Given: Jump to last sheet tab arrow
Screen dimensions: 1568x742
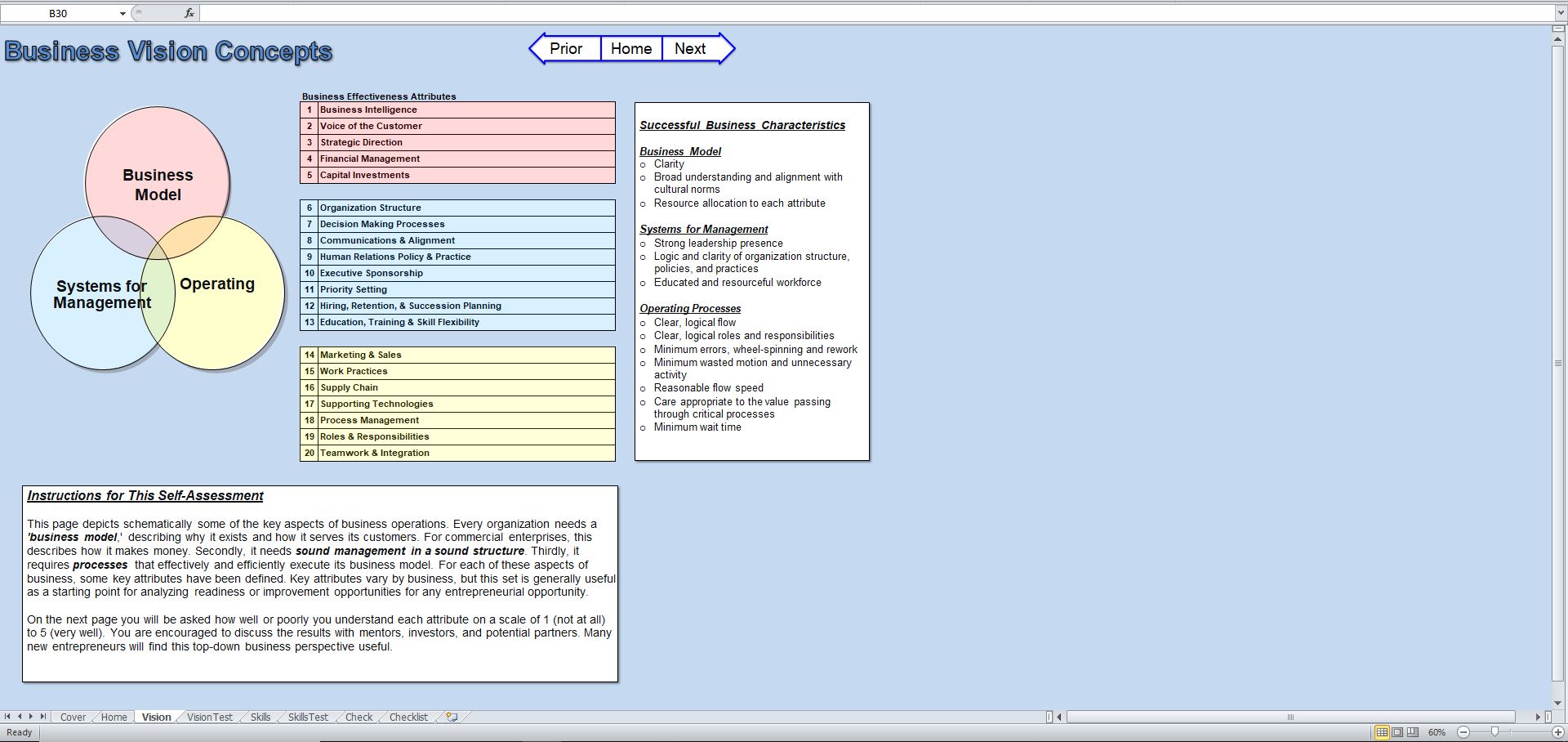Looking at the screenshot, I should (x=43, y=717).
